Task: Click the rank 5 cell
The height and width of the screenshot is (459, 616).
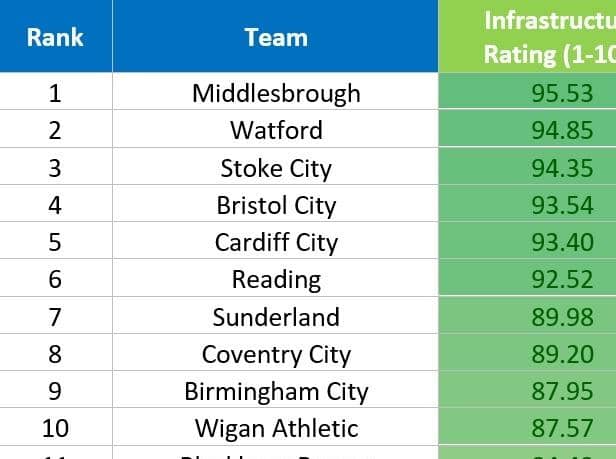Action: pos(55,240)
